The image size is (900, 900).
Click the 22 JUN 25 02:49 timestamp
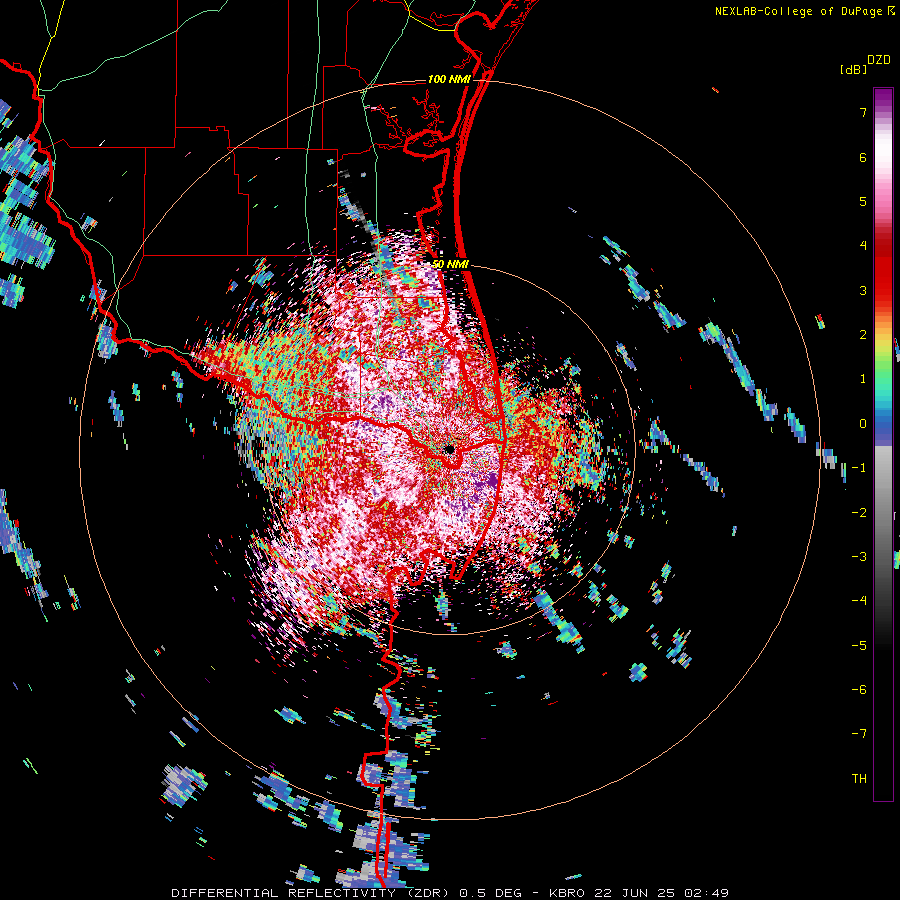664,893
